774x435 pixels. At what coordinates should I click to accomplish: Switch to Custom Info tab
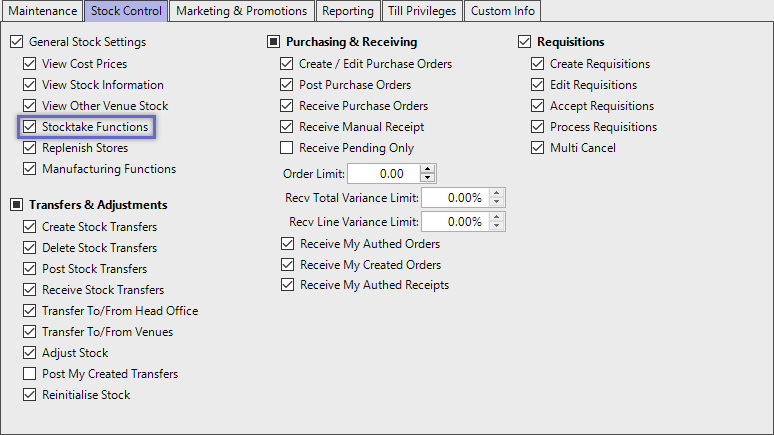[x=504, y=11]
